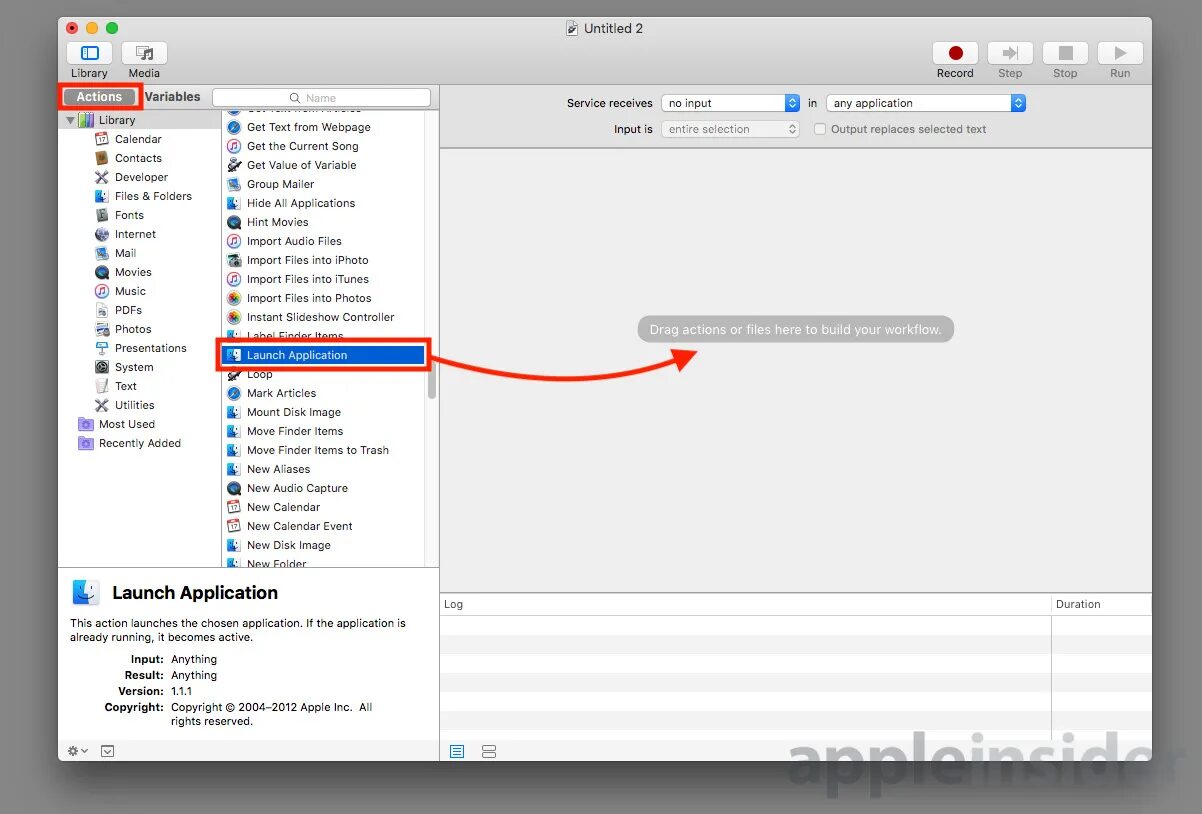
Task: Show the variables view icon below log
Action: pos(489,751)
